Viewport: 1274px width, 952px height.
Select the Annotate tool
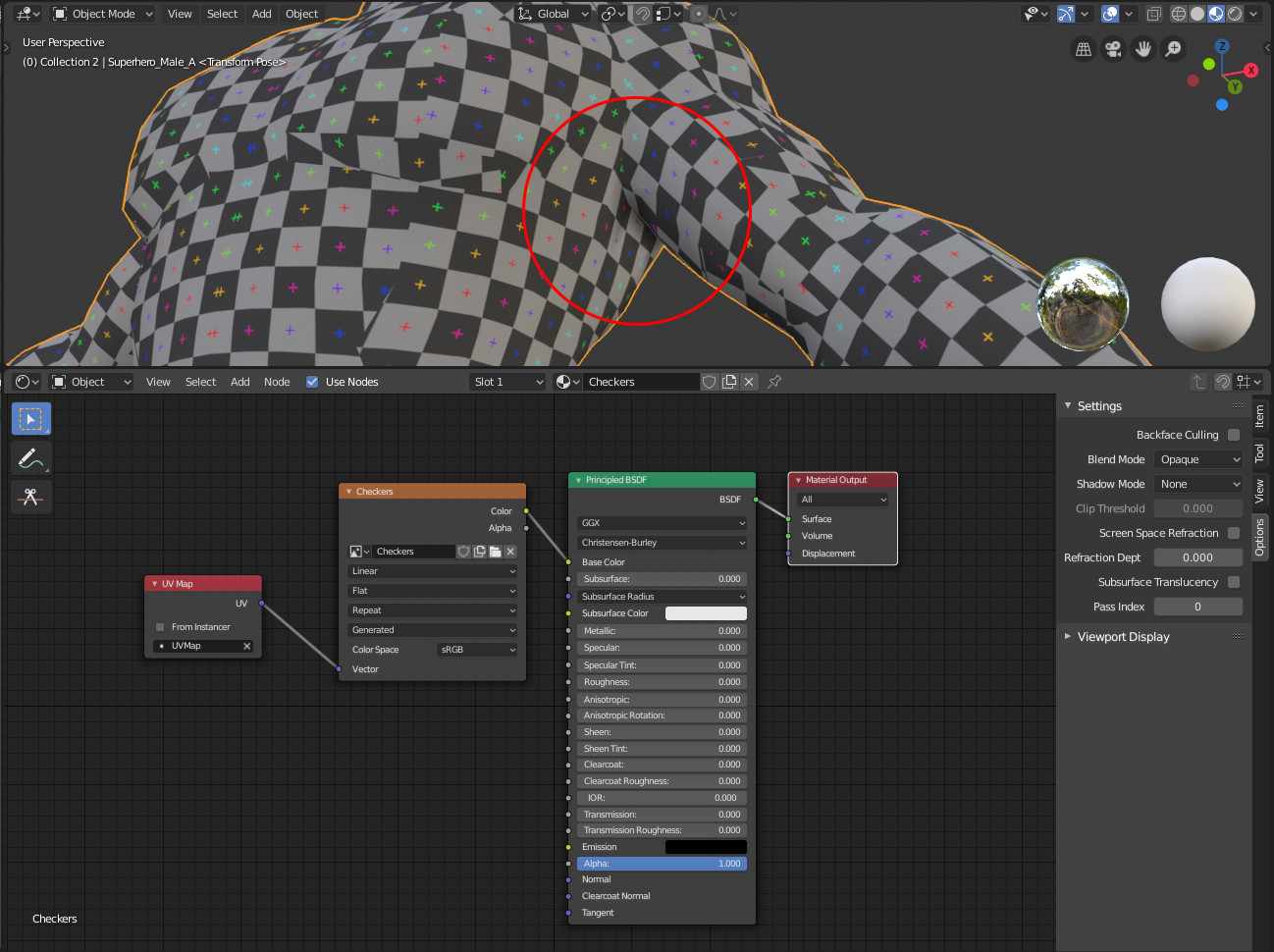click(x=30, y=457)
